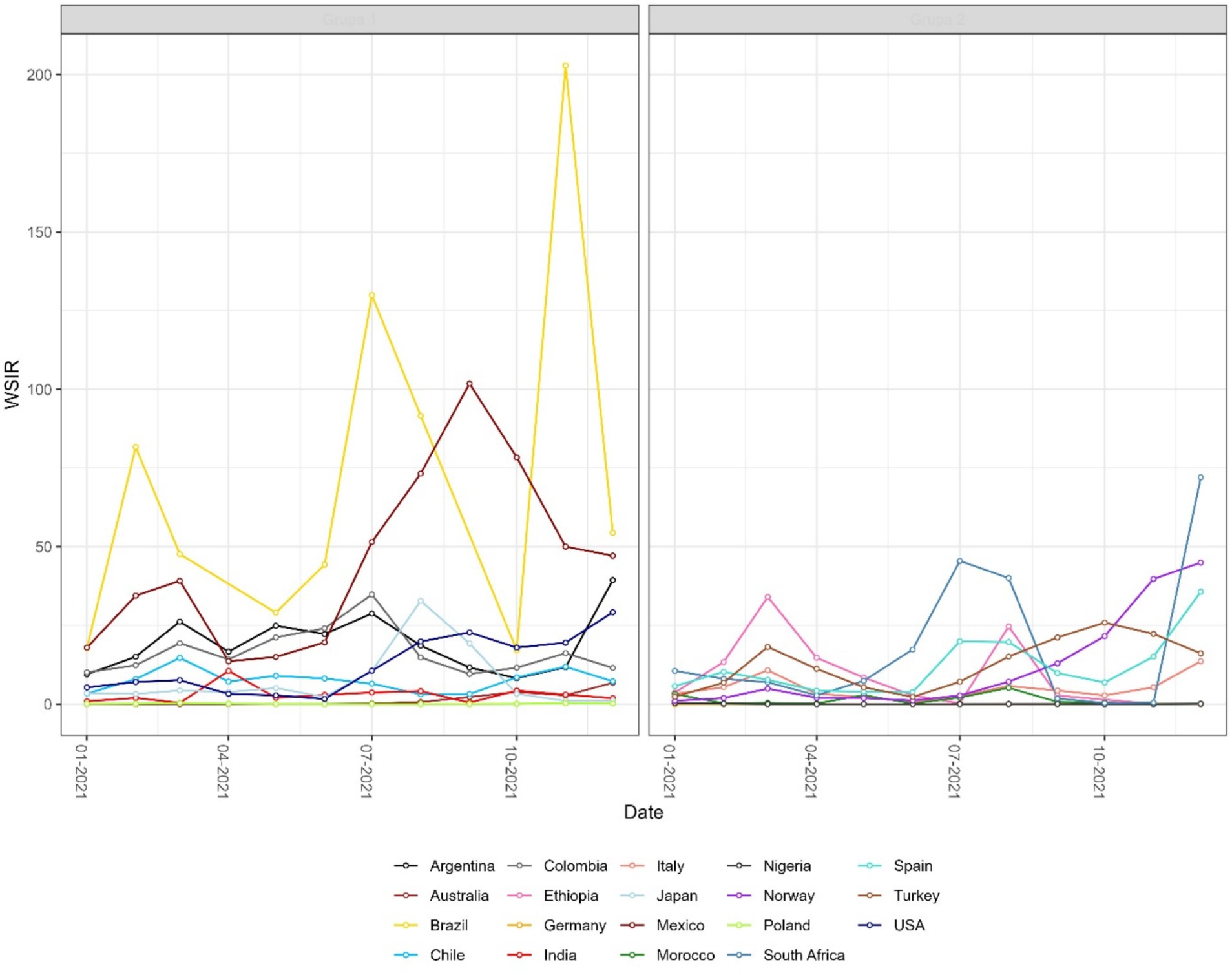Click 01-2021 tick label in left panel
1232x975 pixels.
click(x=81, y=771)
